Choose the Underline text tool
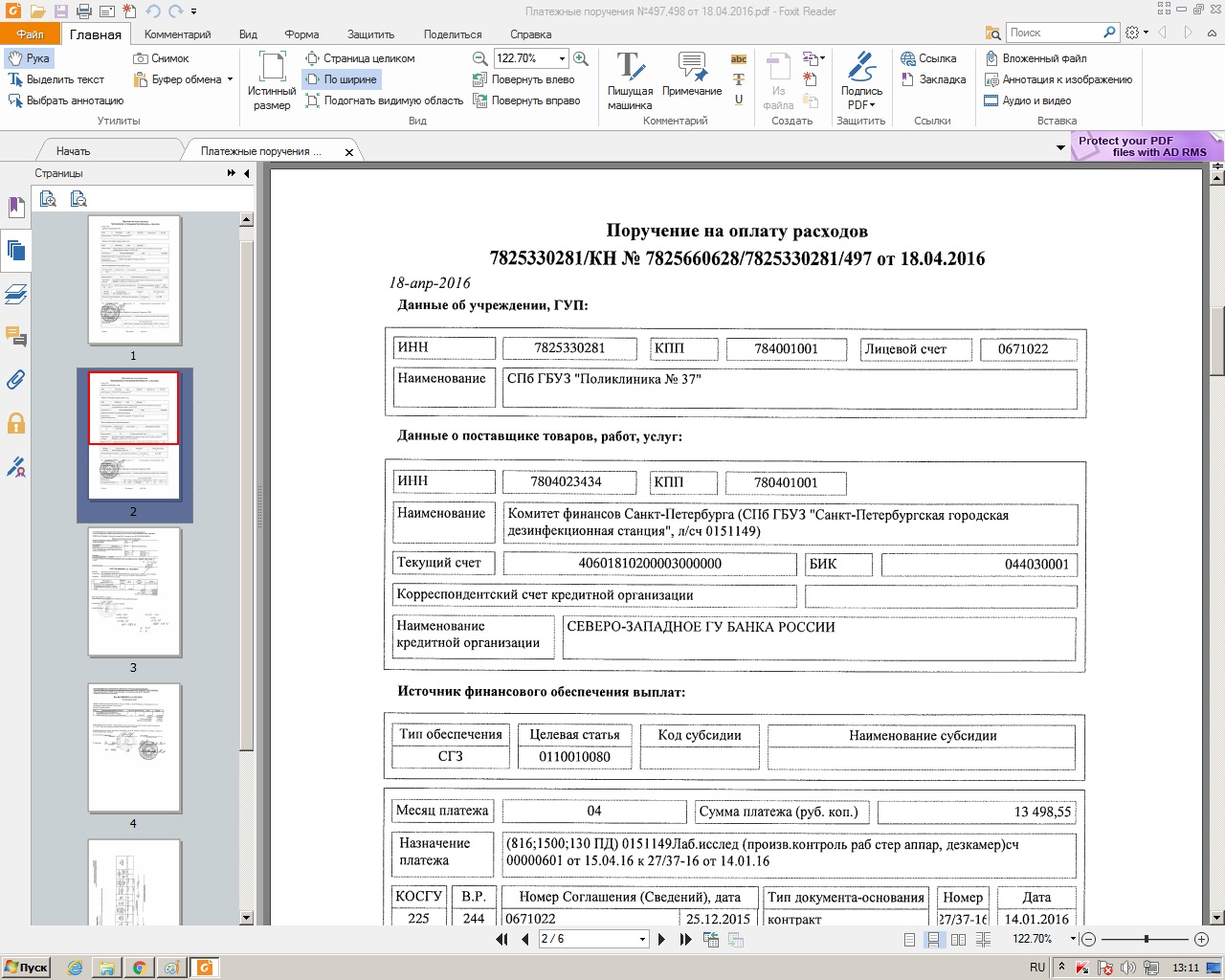Viewport: 1225px width, 980px height. [x=739, y=100]
